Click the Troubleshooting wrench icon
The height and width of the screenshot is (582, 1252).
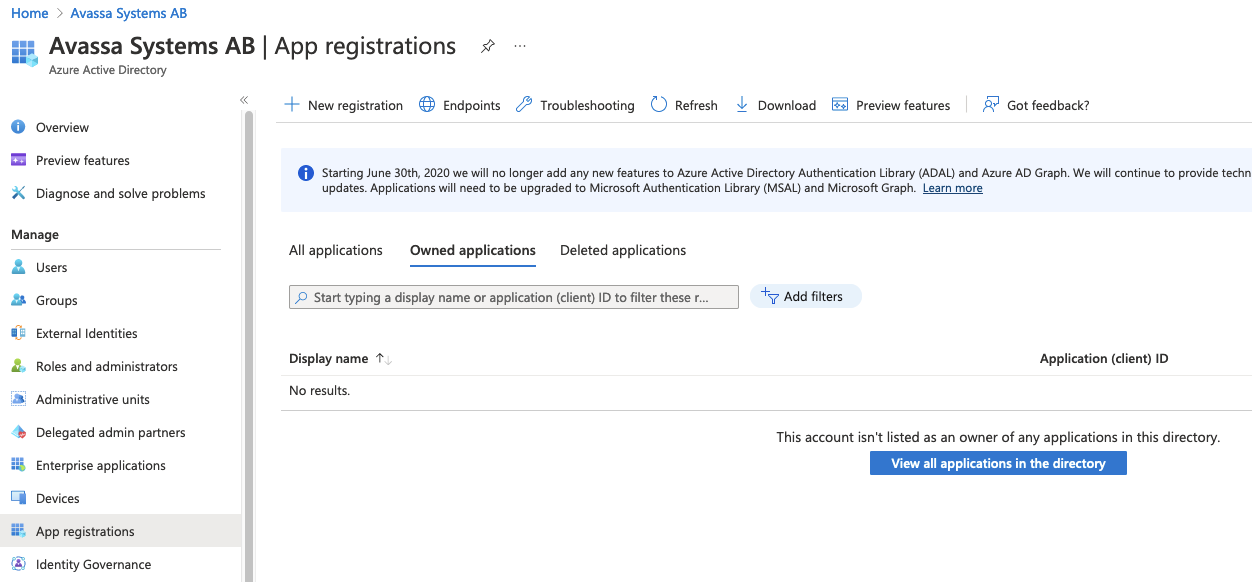[524, 105]
